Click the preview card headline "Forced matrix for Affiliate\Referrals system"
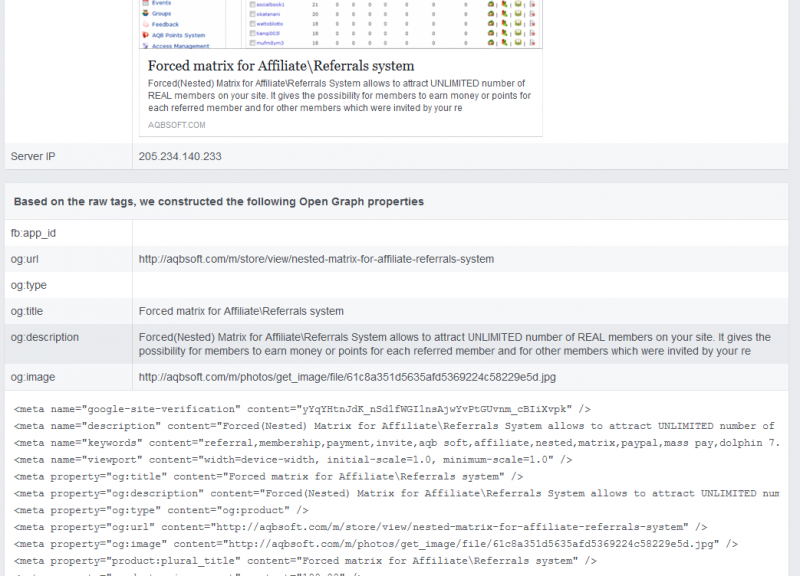 (x=281, y=66)
